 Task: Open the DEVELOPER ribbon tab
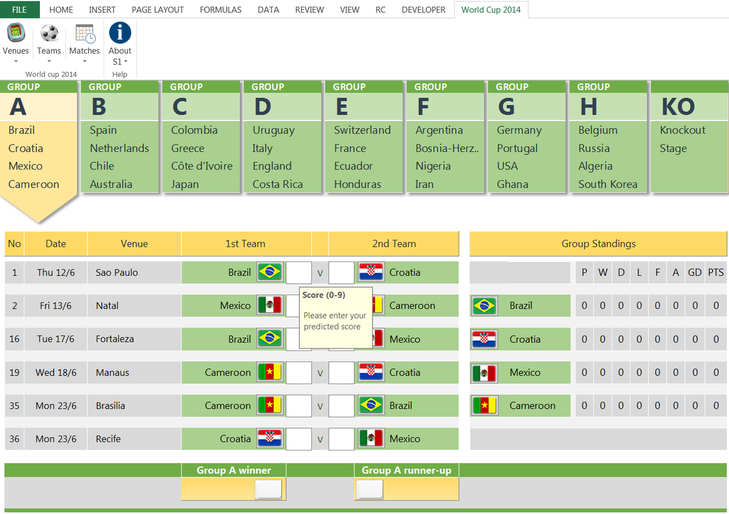pos(423,10)
